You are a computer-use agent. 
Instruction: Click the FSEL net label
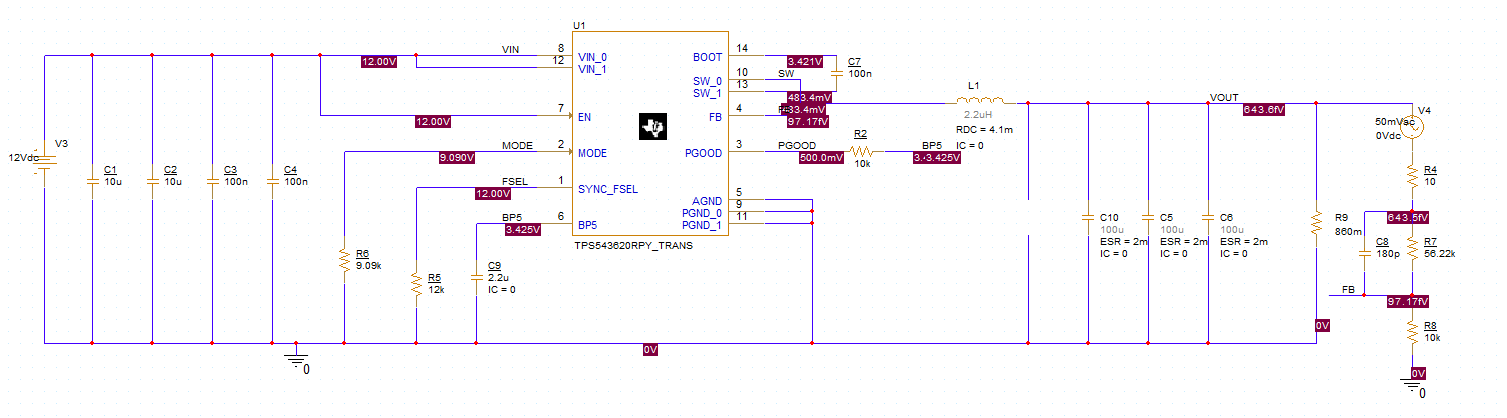[514, 181]
